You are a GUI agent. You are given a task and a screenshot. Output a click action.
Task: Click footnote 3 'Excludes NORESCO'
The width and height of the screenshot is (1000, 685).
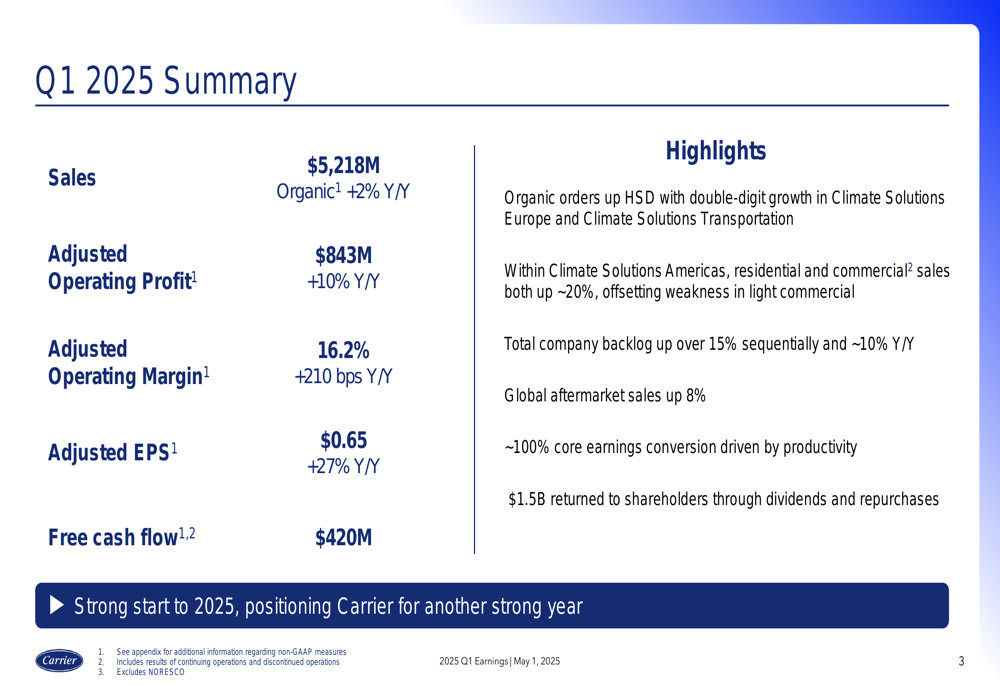pyautogui.click(x=142, y=672)
